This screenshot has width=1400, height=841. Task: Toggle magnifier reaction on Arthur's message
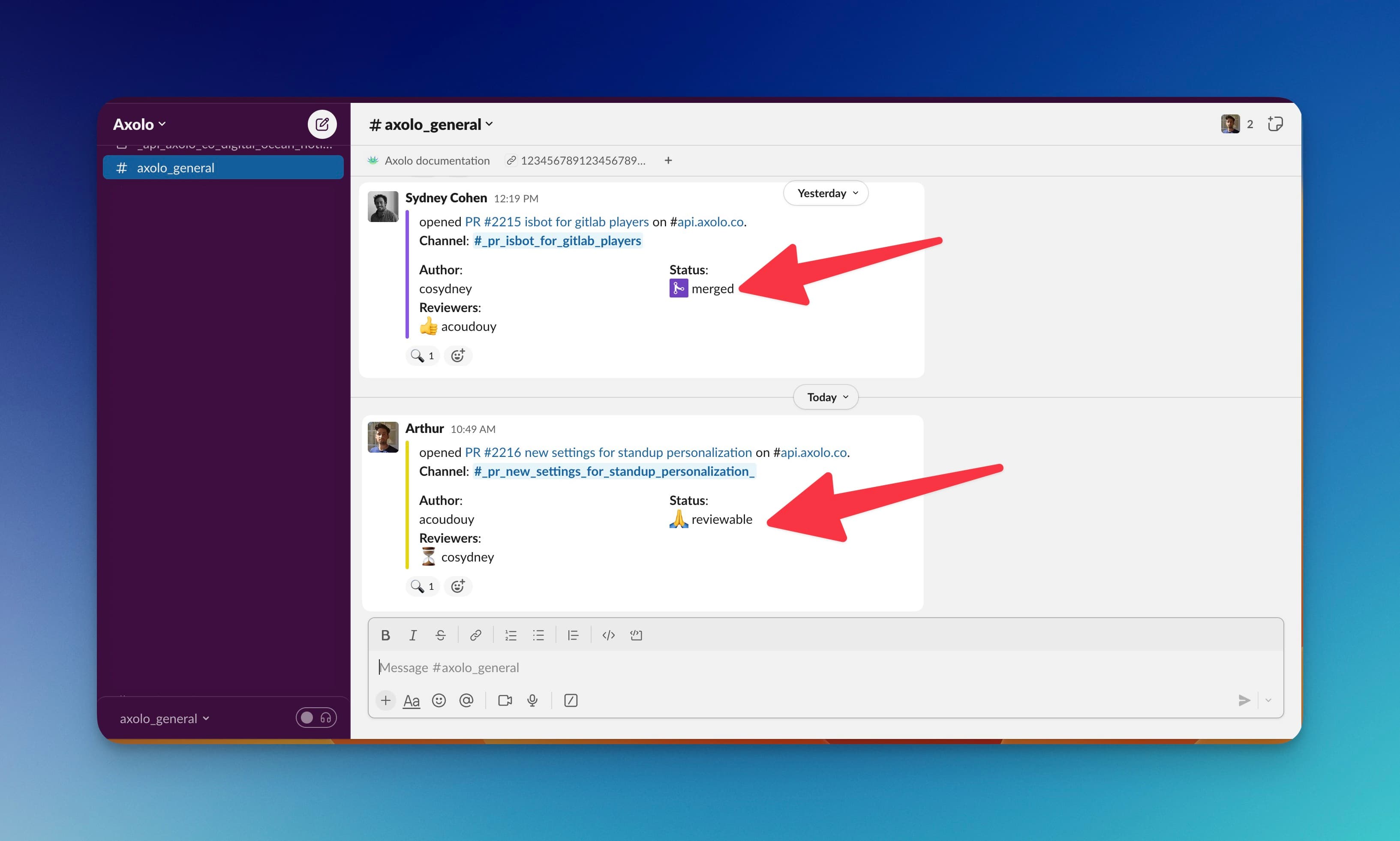(423, 586)
